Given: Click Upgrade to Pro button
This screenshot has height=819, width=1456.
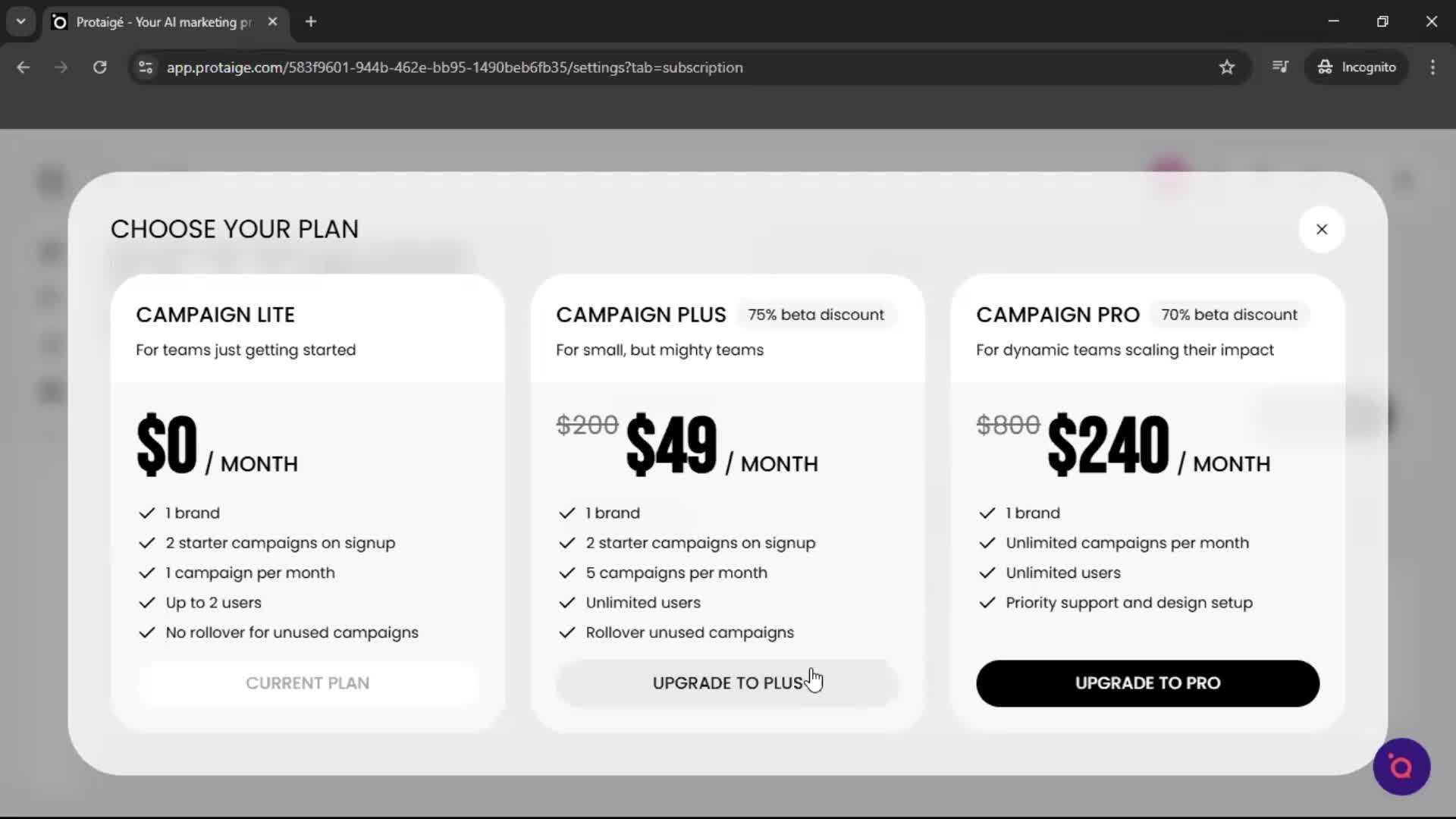Looking at the screenshot, I should [x=1147, y=682].
